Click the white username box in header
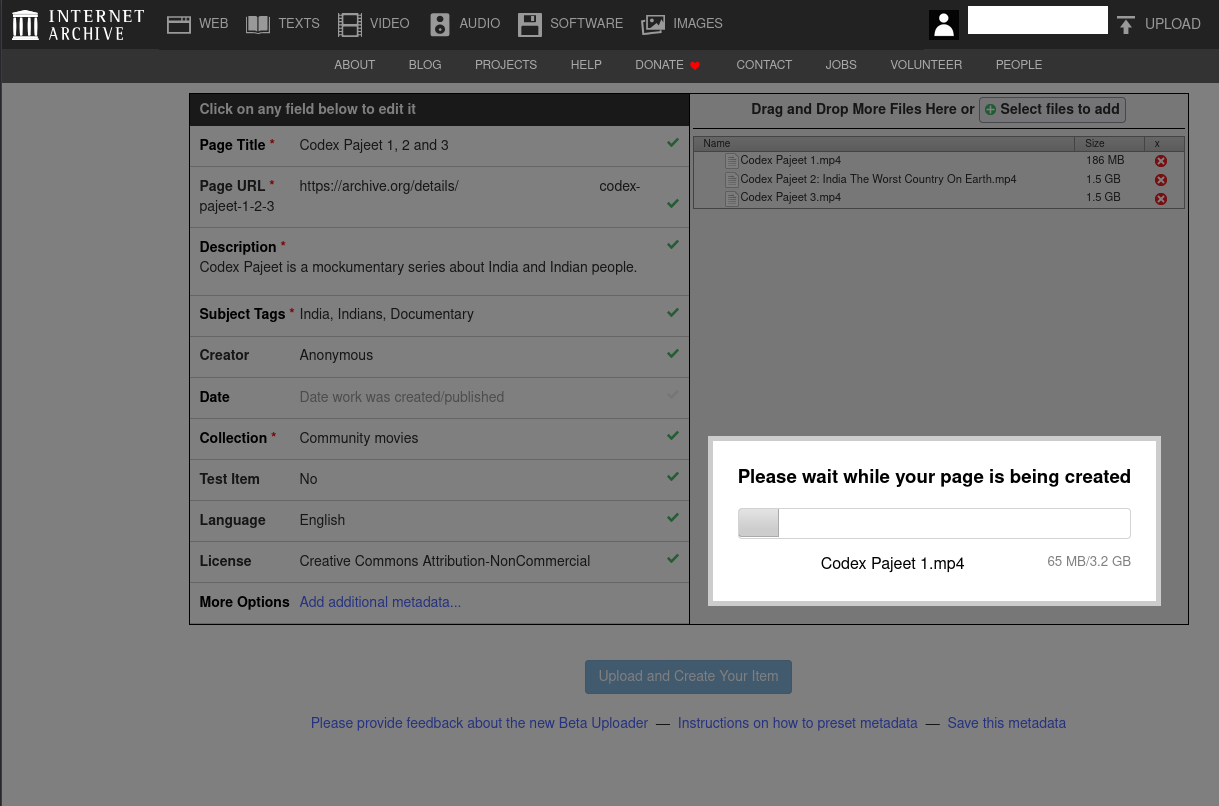Image resolution: width=1219 pixels, height=806 pixels. 1038,20
